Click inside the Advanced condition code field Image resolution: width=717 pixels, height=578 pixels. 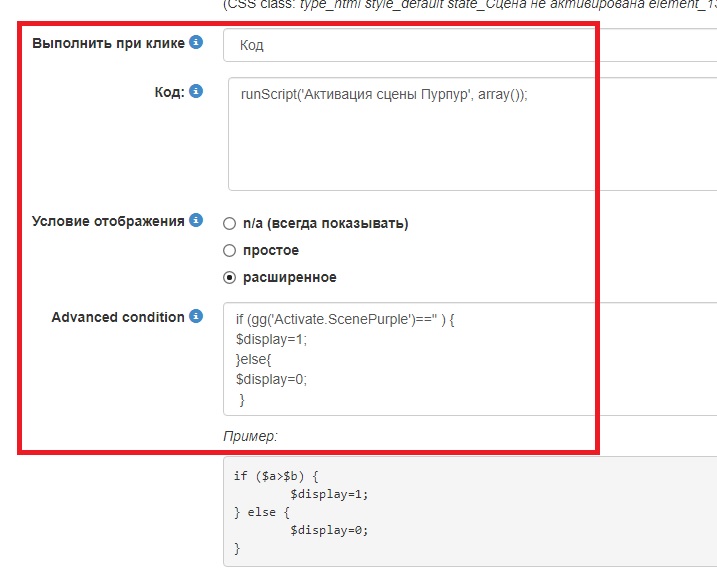click(470, 359)
